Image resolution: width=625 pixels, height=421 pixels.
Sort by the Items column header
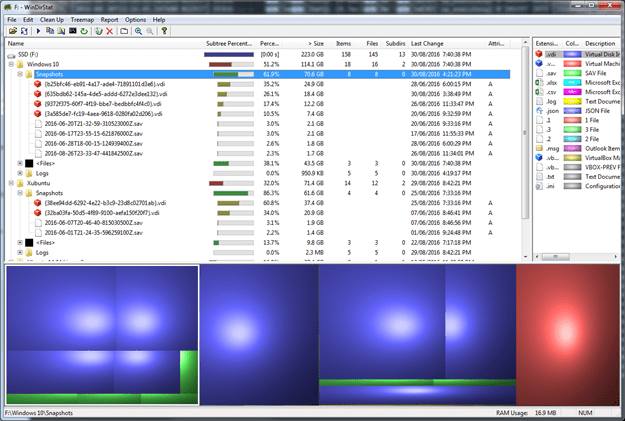340,43
